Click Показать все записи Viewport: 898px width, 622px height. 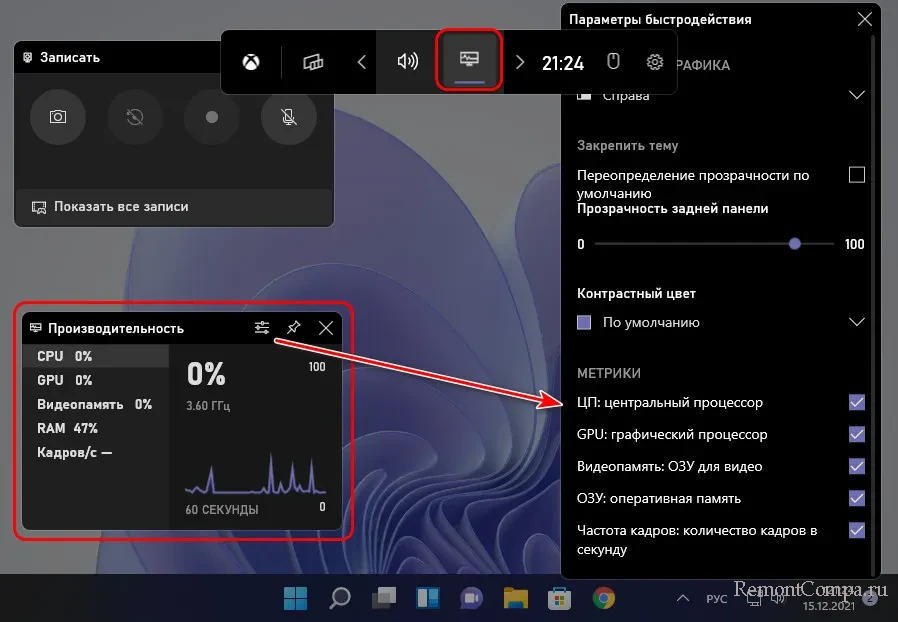click(174, 207)
